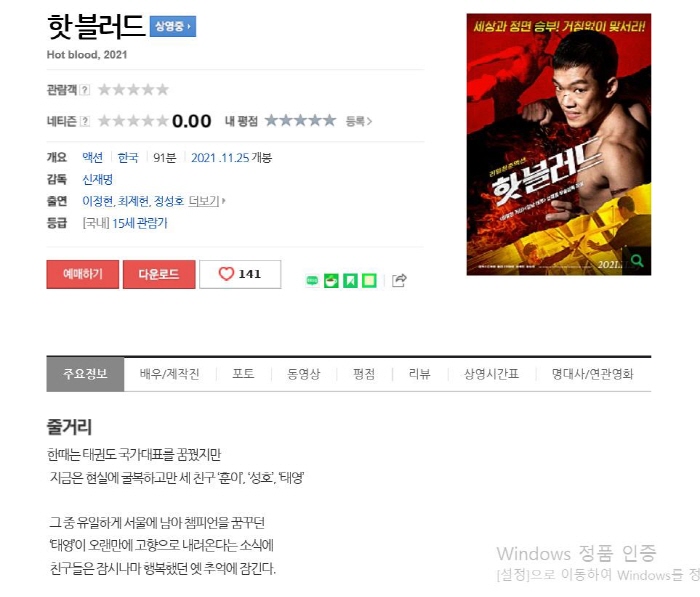
Task: Click the help icon beside 관람객
Action: (x=84, y=90)
